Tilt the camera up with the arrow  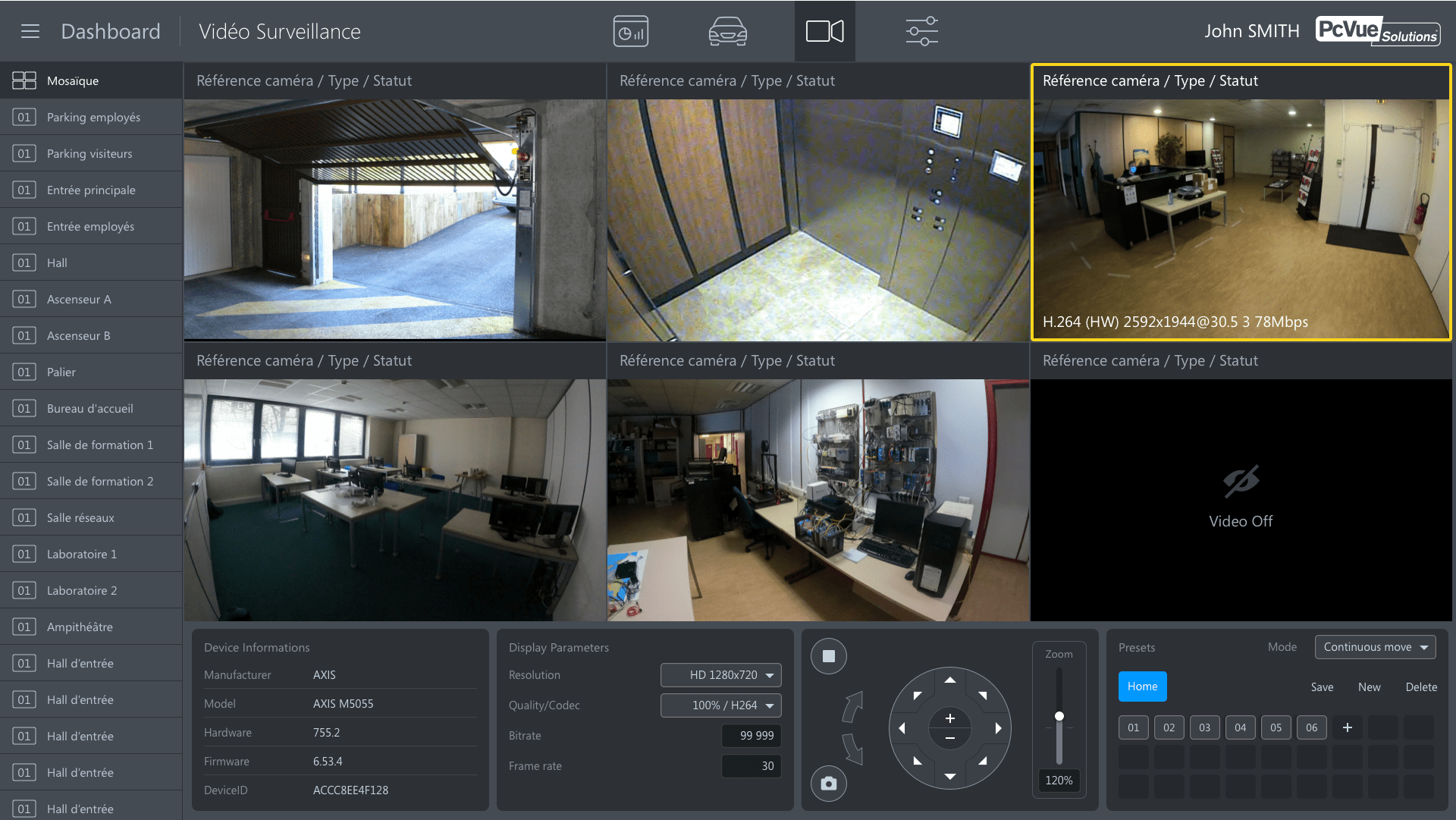pos(949,680)
